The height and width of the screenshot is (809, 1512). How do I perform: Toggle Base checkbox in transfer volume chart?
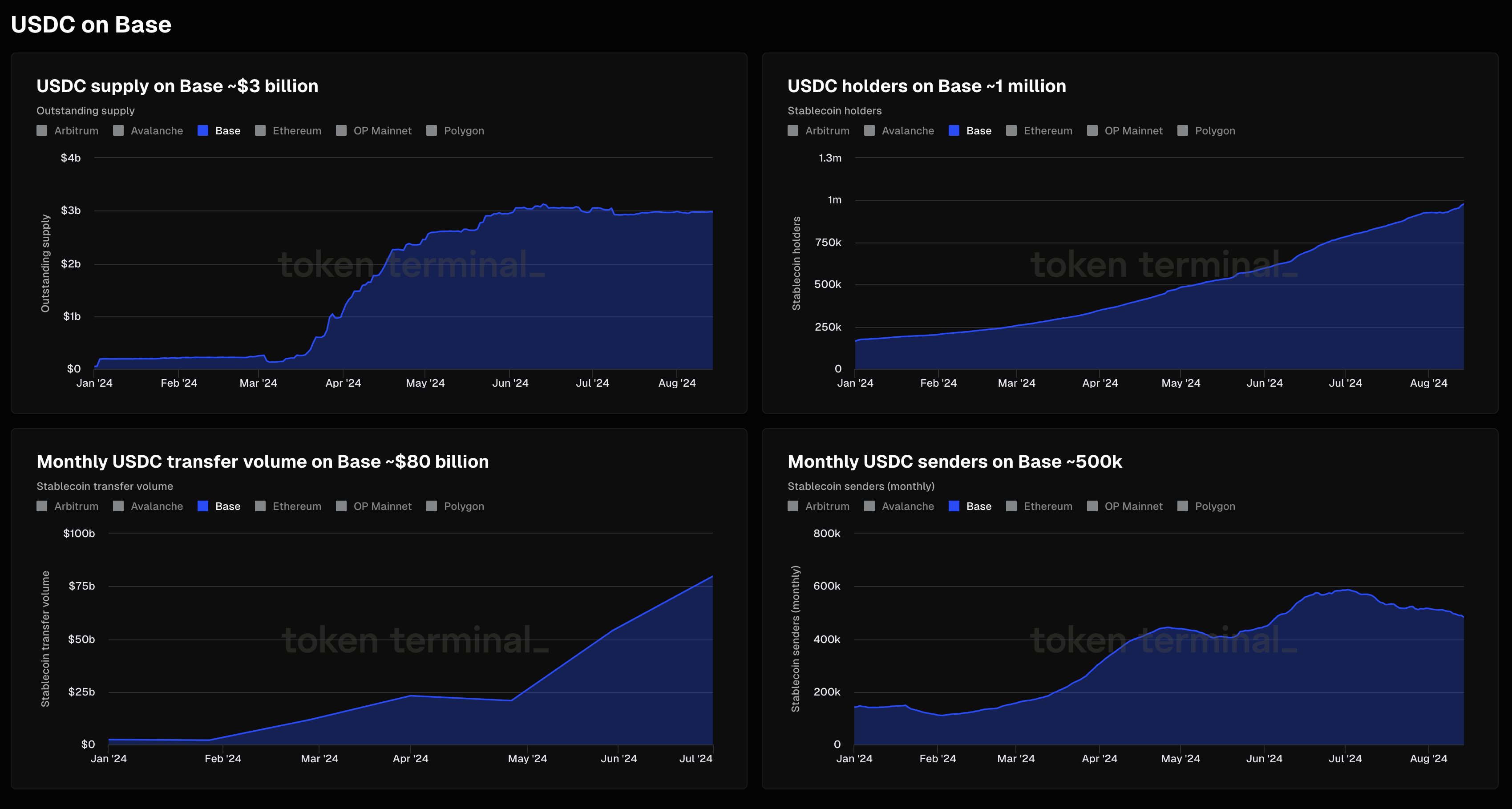[x=202, y=506]
